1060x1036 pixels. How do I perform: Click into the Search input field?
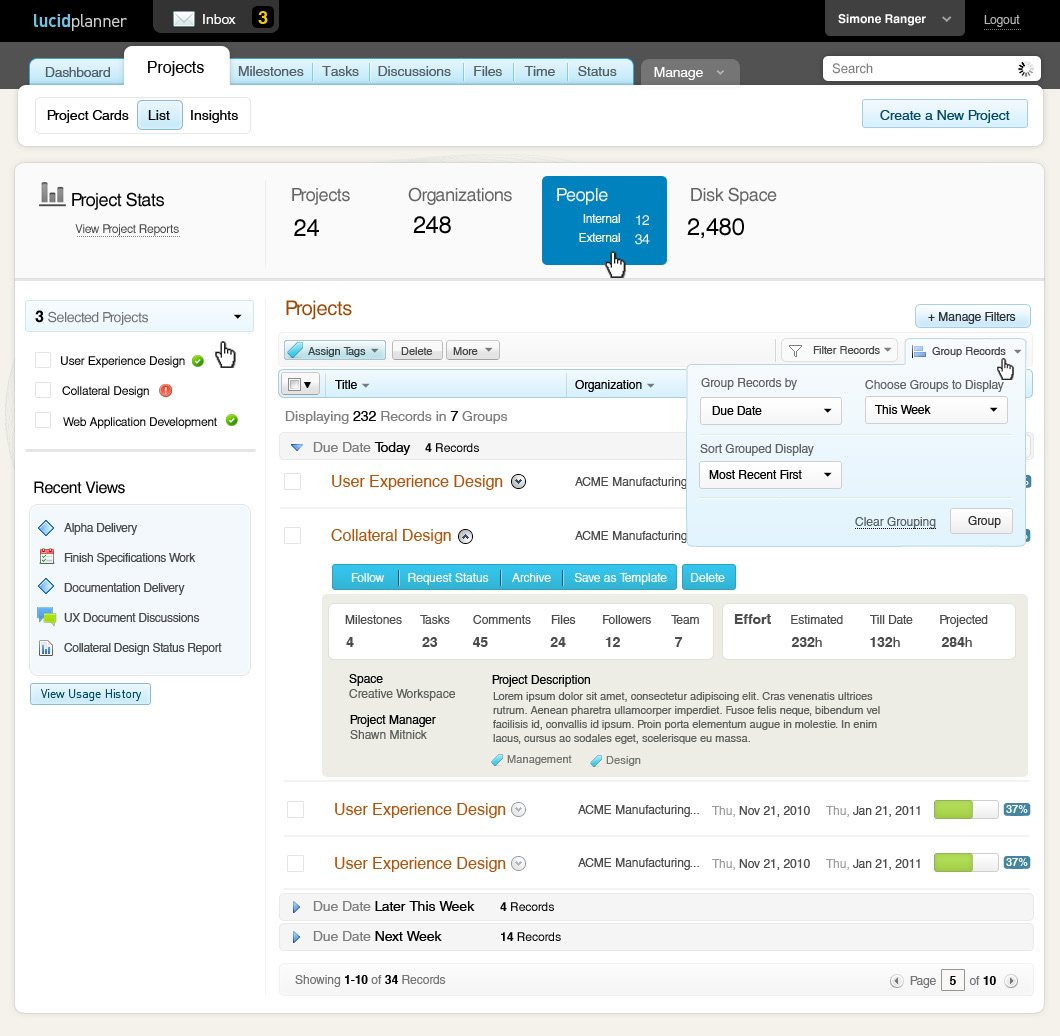point(915,69)
